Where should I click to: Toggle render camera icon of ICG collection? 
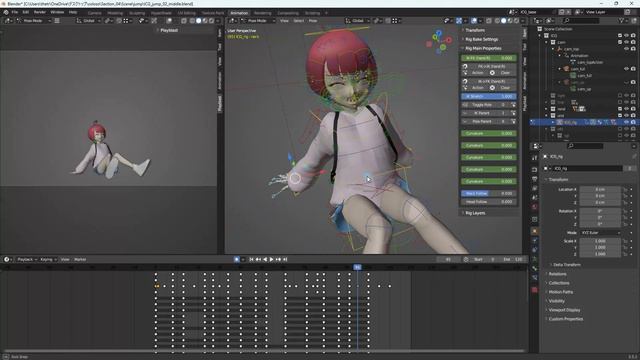[633, 36]
